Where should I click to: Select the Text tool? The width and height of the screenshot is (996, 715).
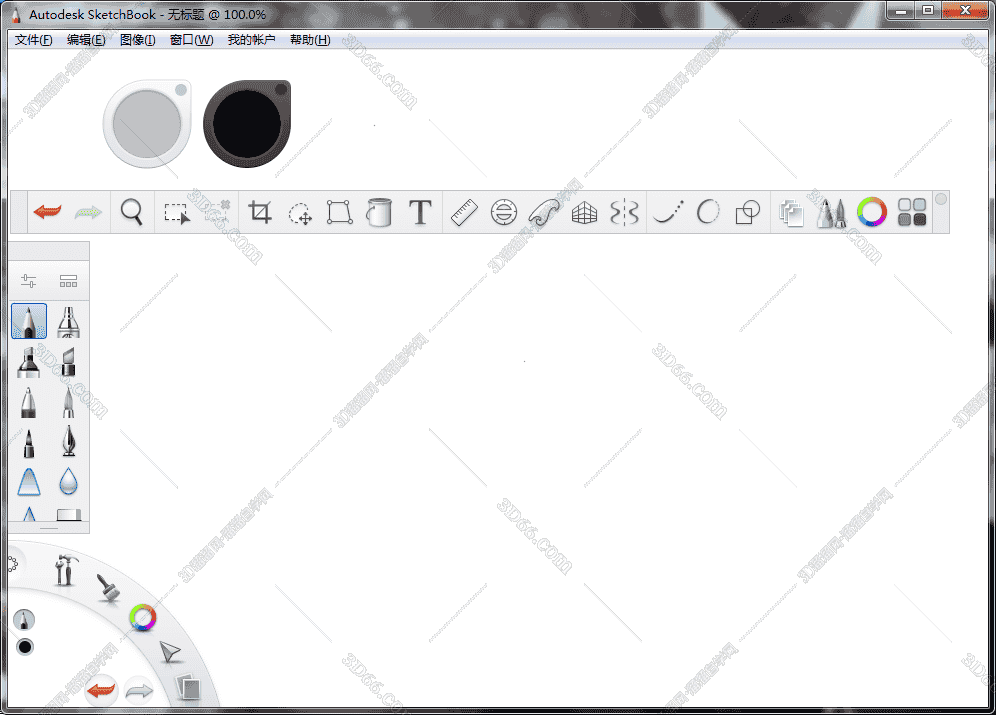[x=419, y=212]
